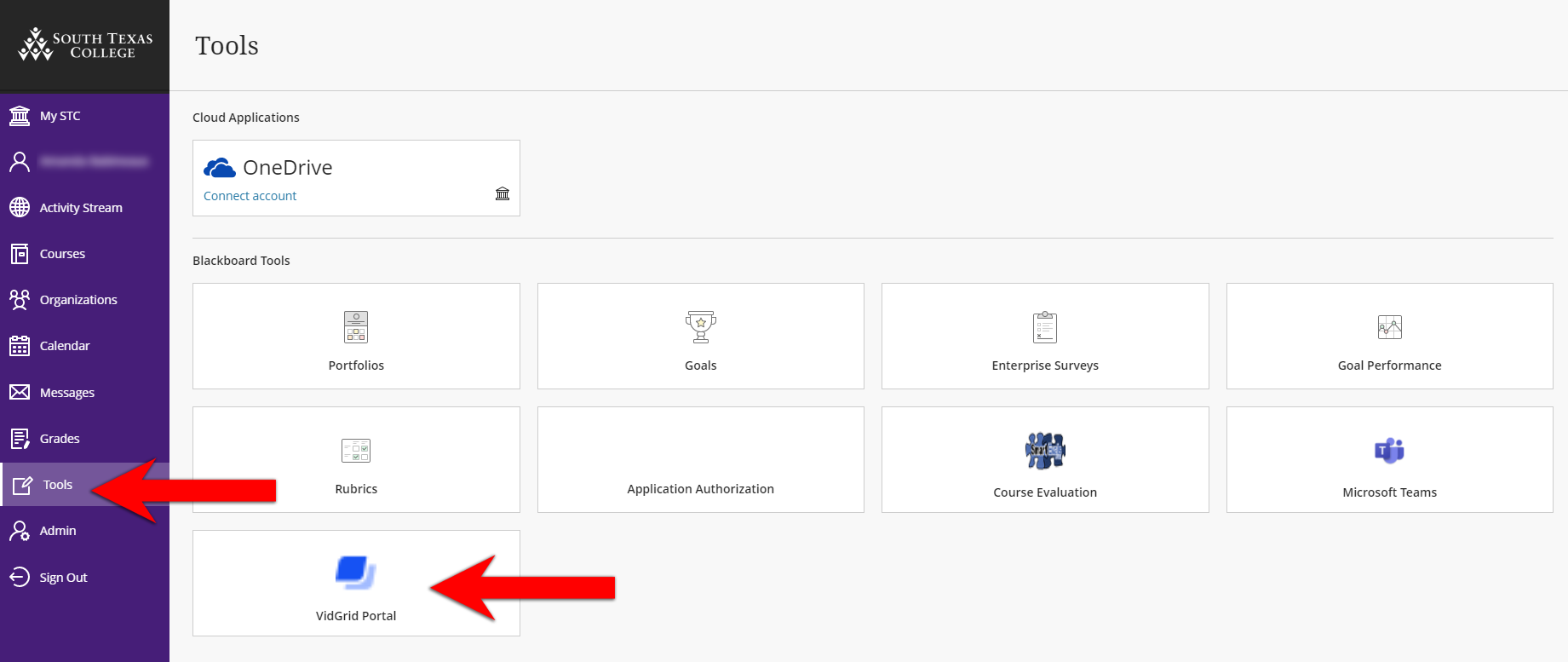Click the Organizations people icon
This screenshot has width=1568, height=662.
(20, 299)
